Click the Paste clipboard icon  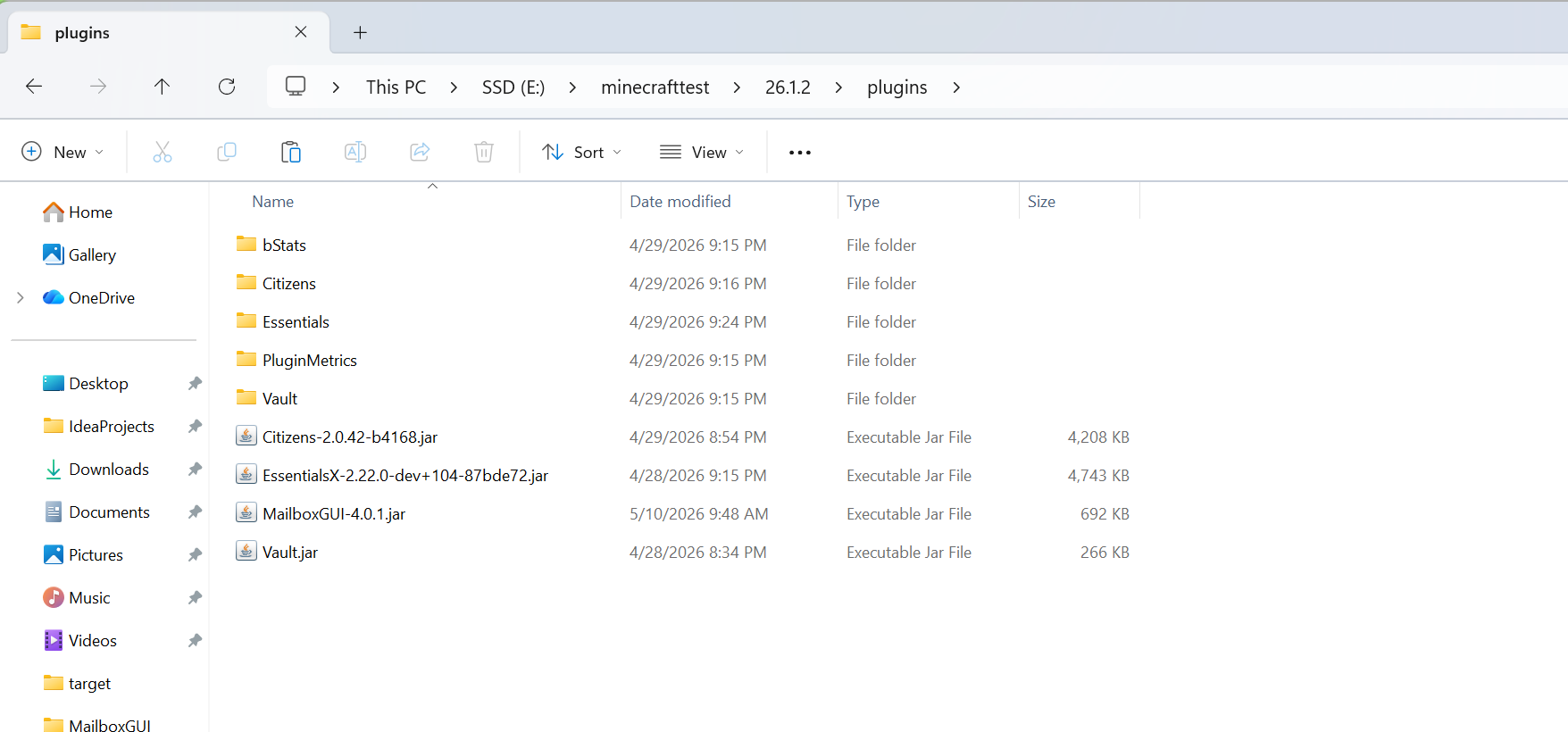(x=291, y=153)
